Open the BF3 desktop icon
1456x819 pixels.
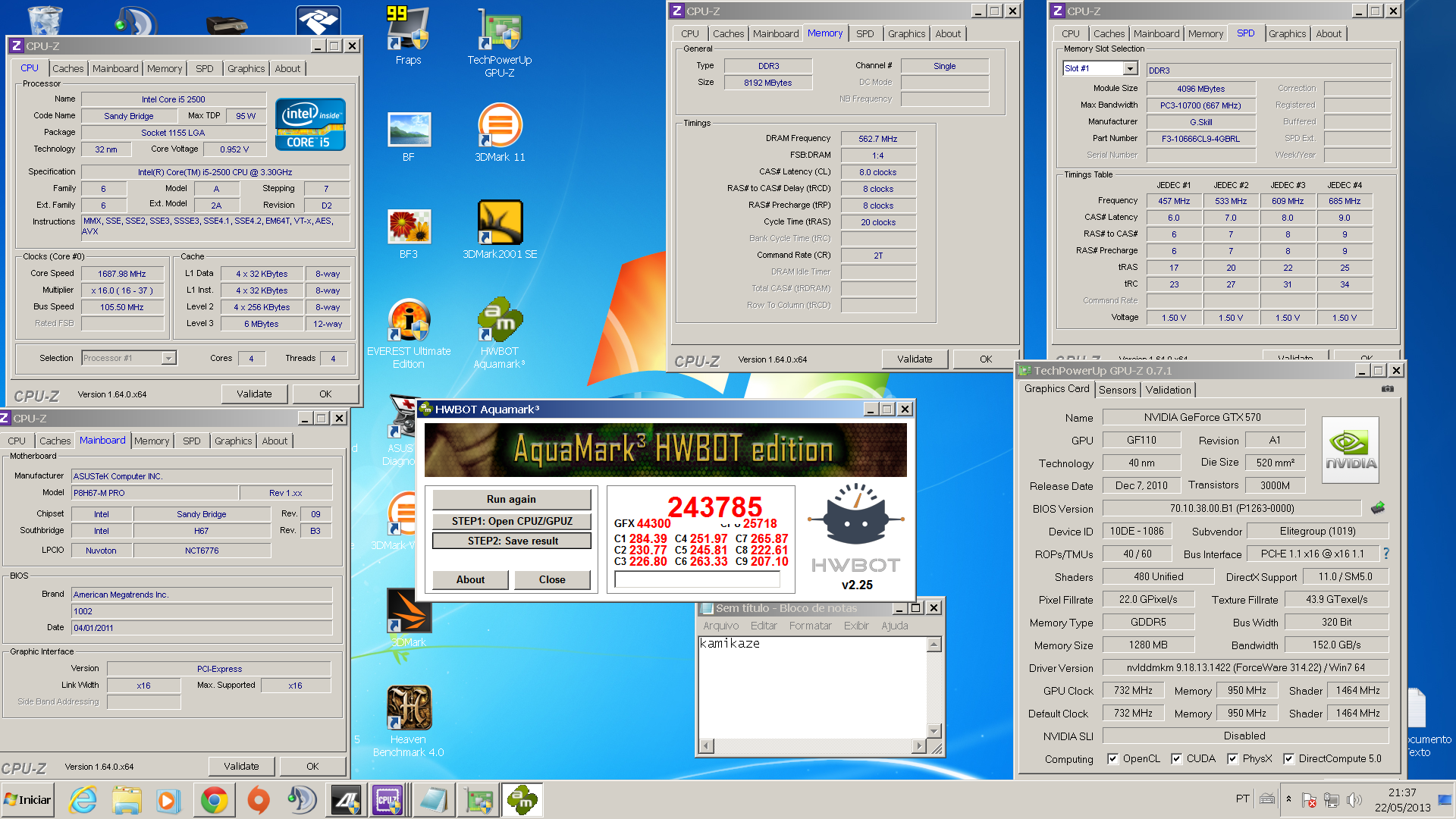[408, 234]
